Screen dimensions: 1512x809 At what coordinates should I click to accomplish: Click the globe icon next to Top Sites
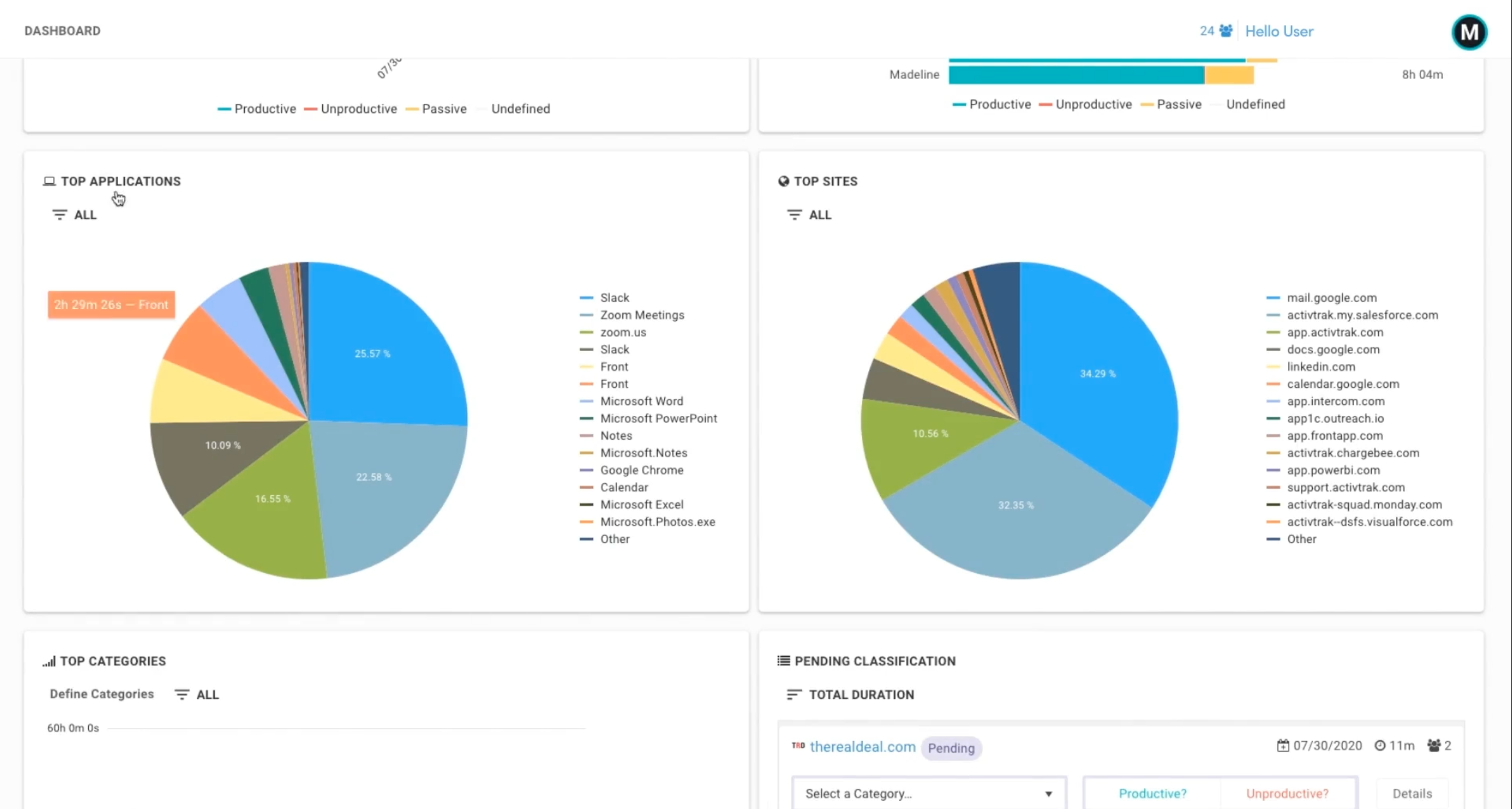click(783, 181)
